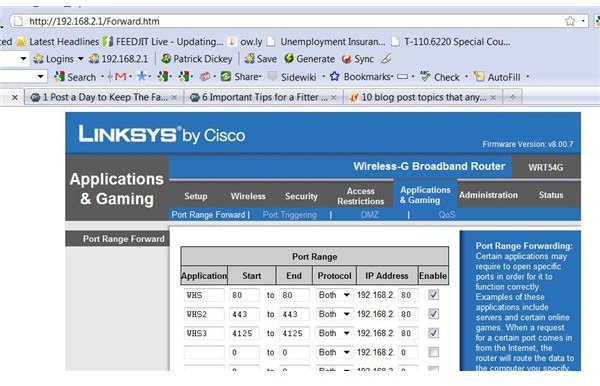This screenshot has height=386, width=600.
Task: Open the Access Restrictions tab
Action: point(360,196)
